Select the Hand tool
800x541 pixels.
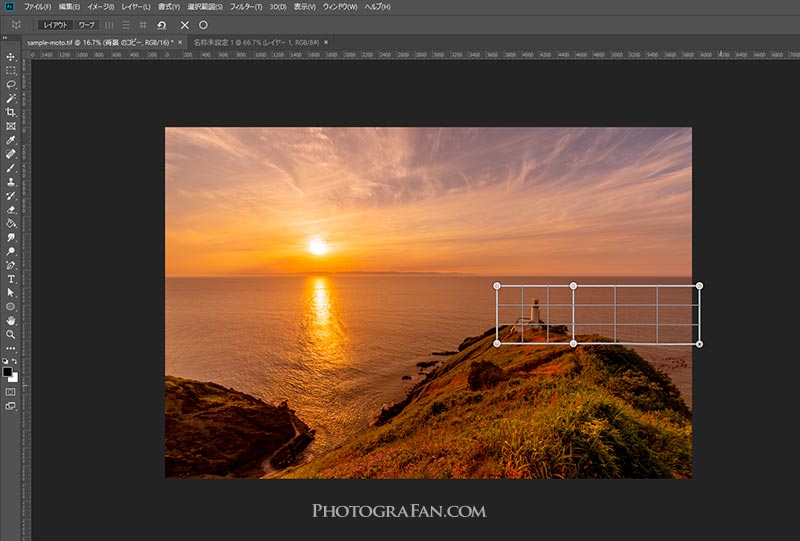(10, 321)
